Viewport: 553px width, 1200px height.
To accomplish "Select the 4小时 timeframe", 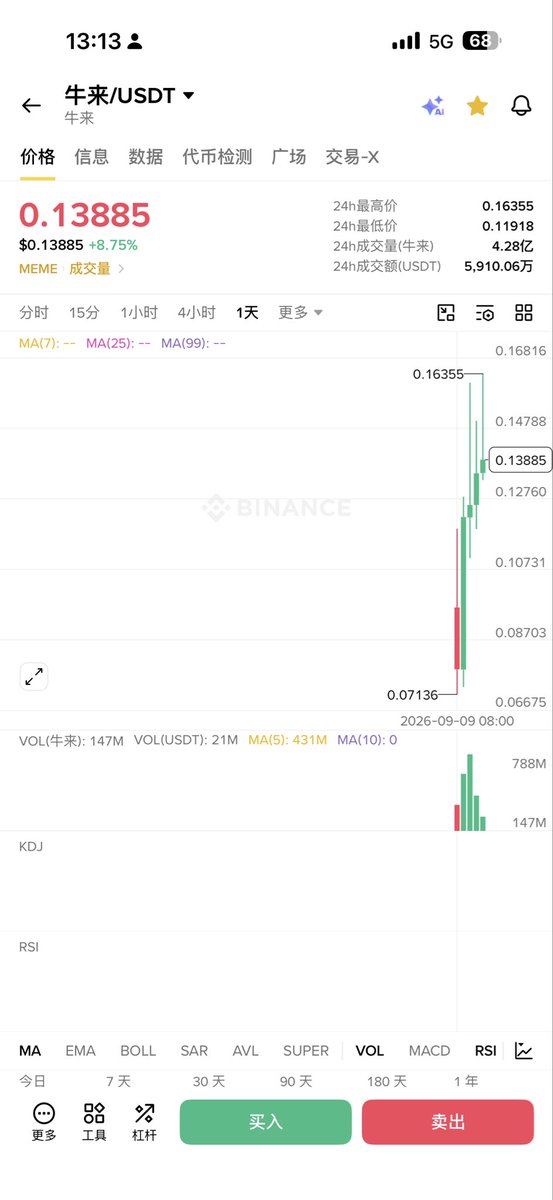I will [197, 313].
